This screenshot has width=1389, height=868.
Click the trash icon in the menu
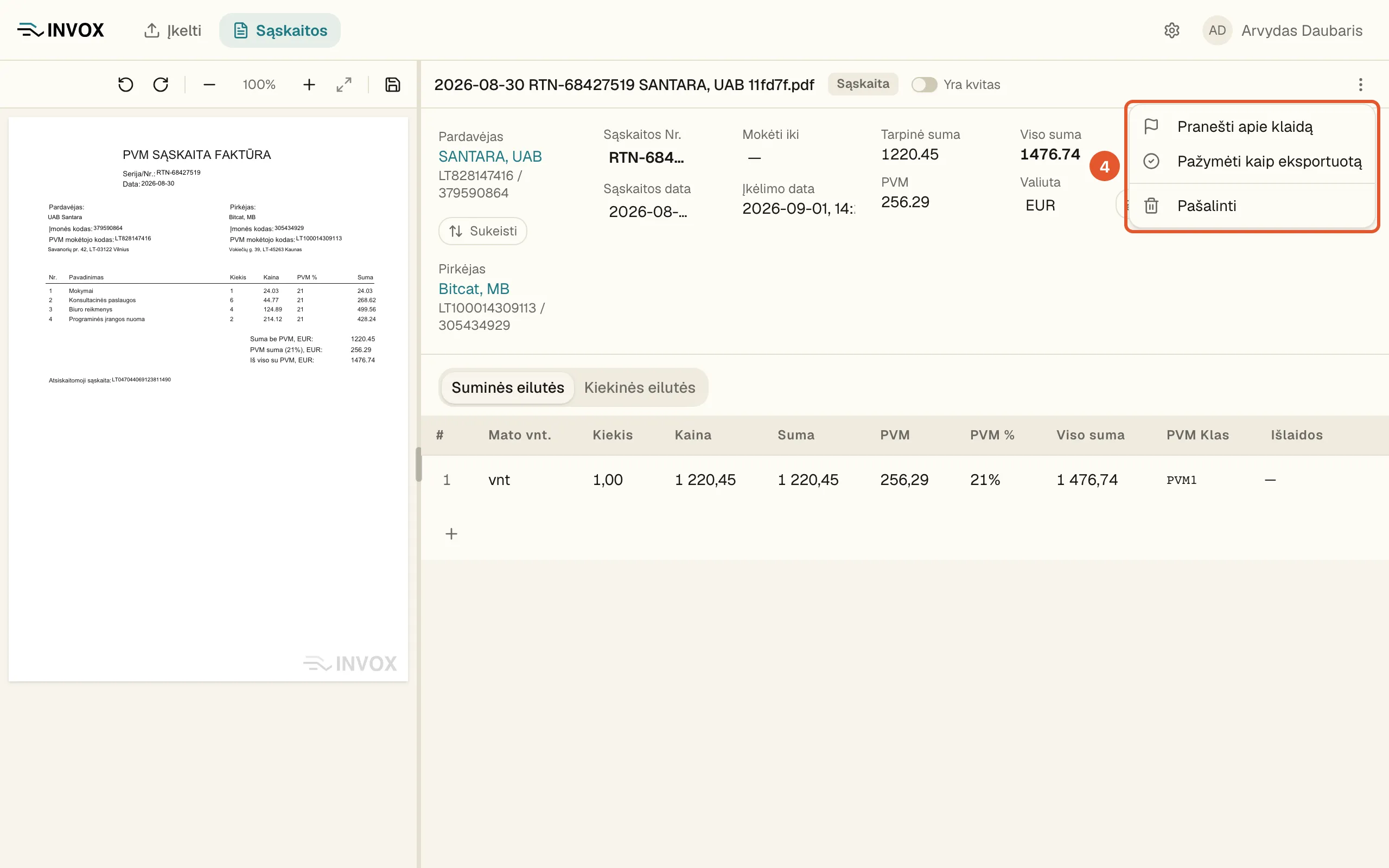pos(1151,206)
